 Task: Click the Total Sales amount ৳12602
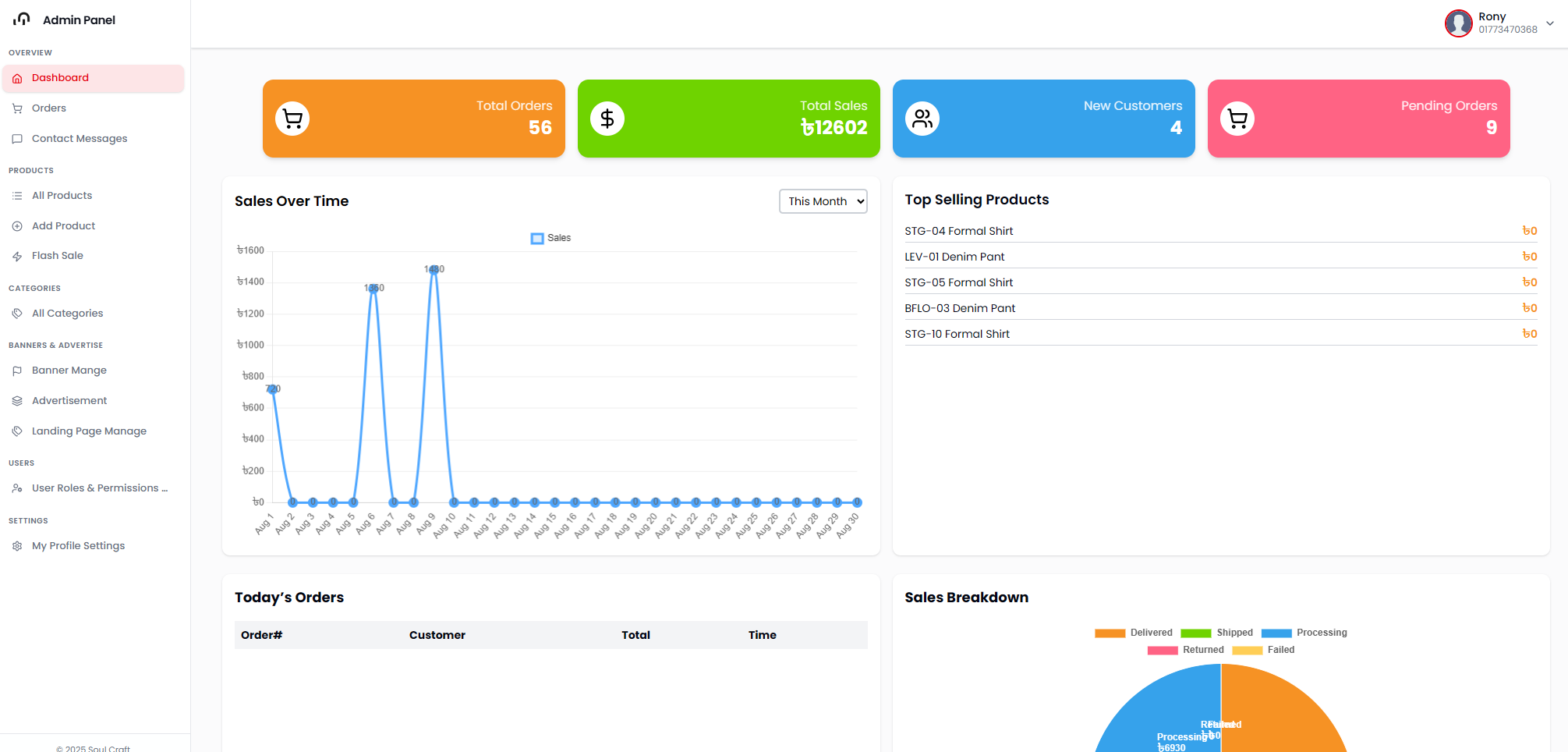click(x=834, y=128)
